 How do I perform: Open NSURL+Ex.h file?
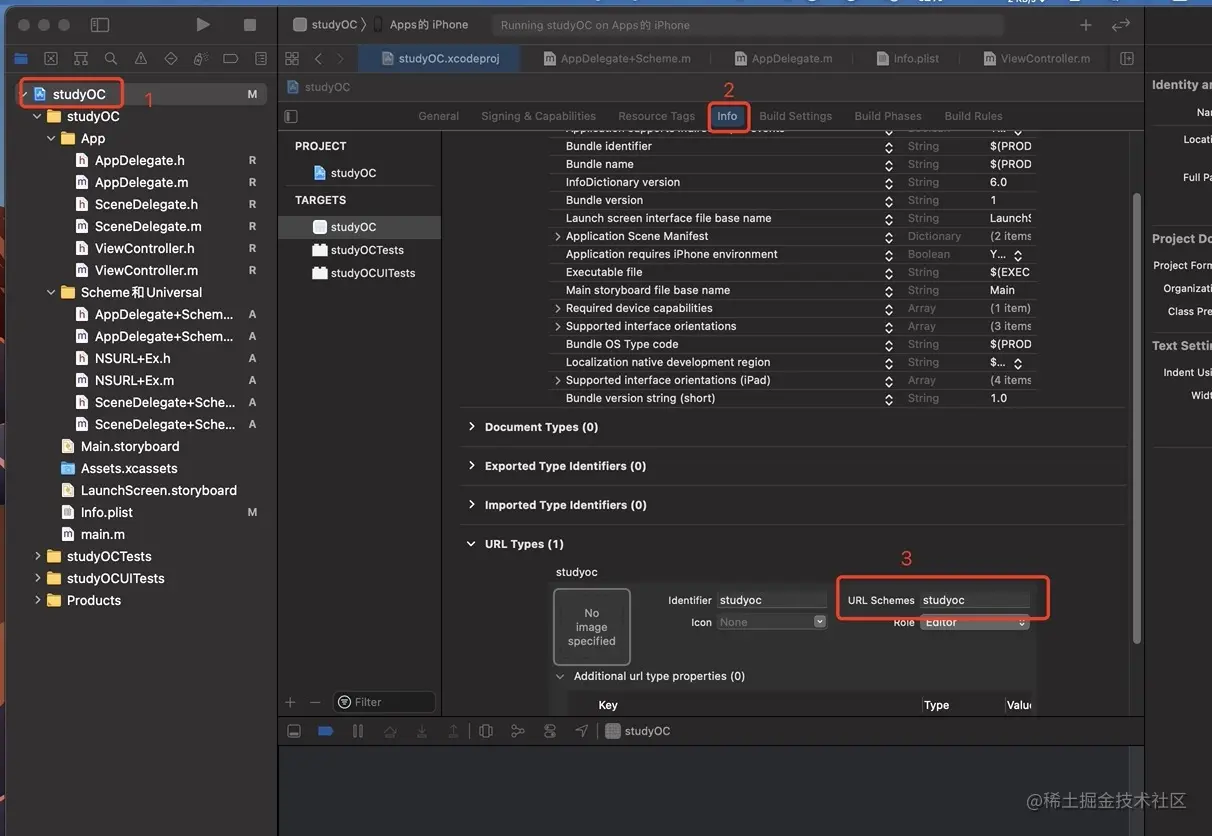pyautogui.click(x=132, y=358)
